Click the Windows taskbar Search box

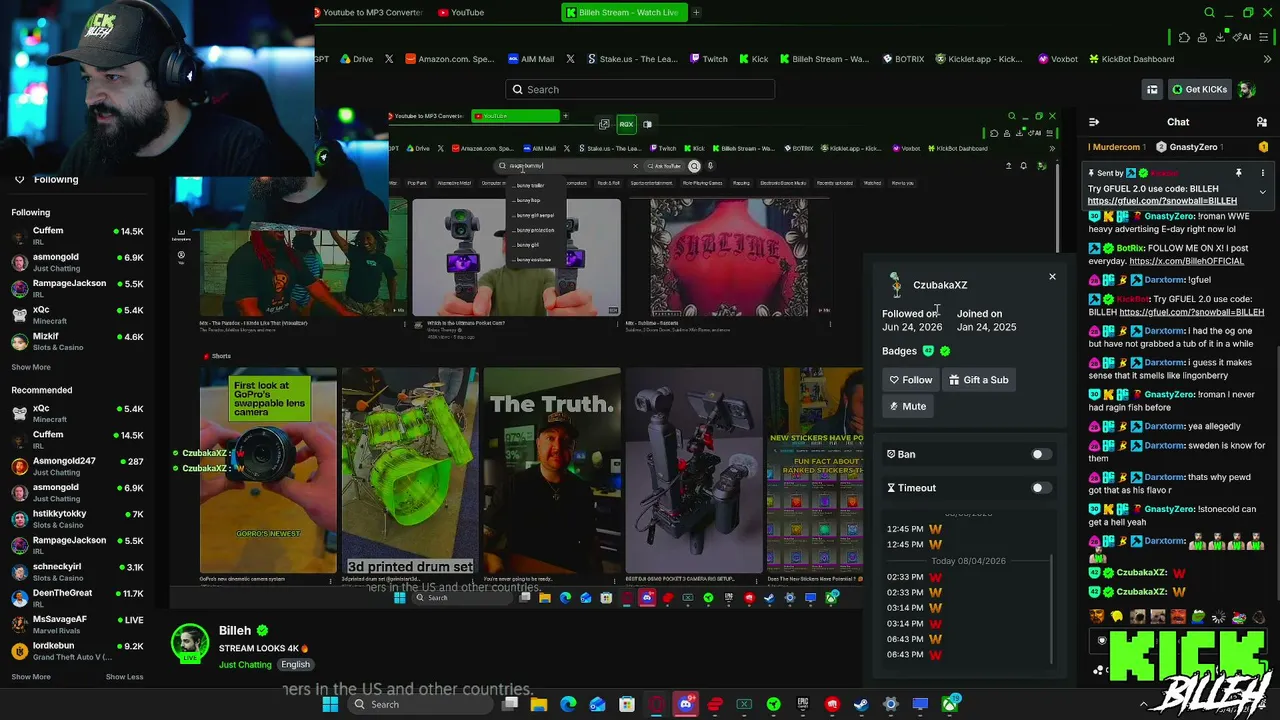(x=419, y=705)
